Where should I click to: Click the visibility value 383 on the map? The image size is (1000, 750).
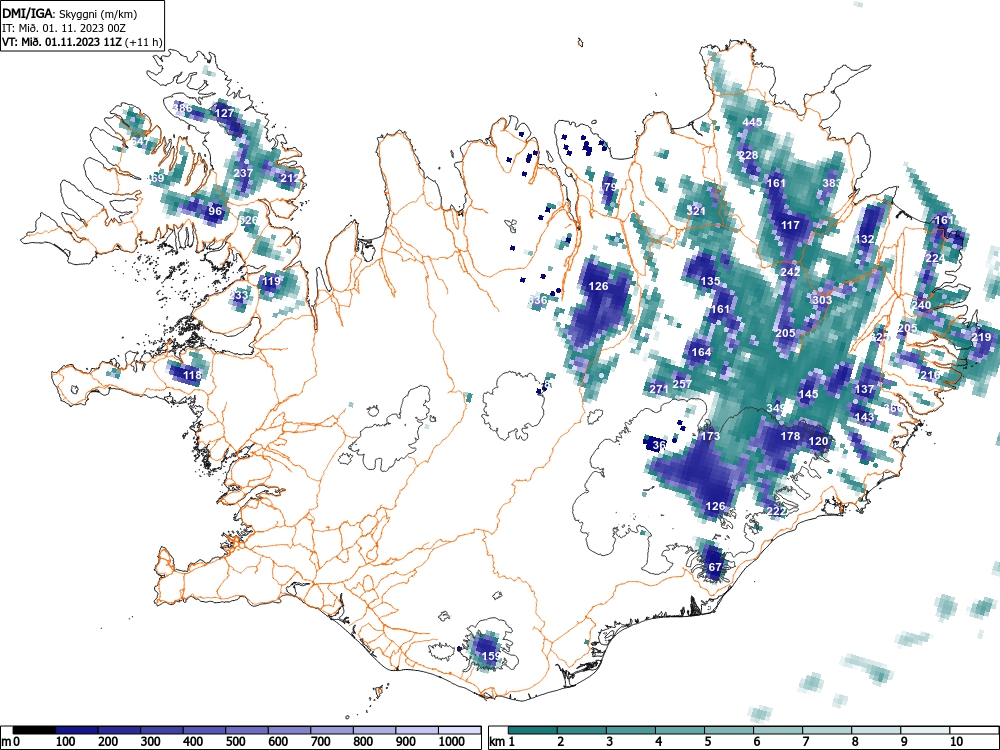(832, 183)
